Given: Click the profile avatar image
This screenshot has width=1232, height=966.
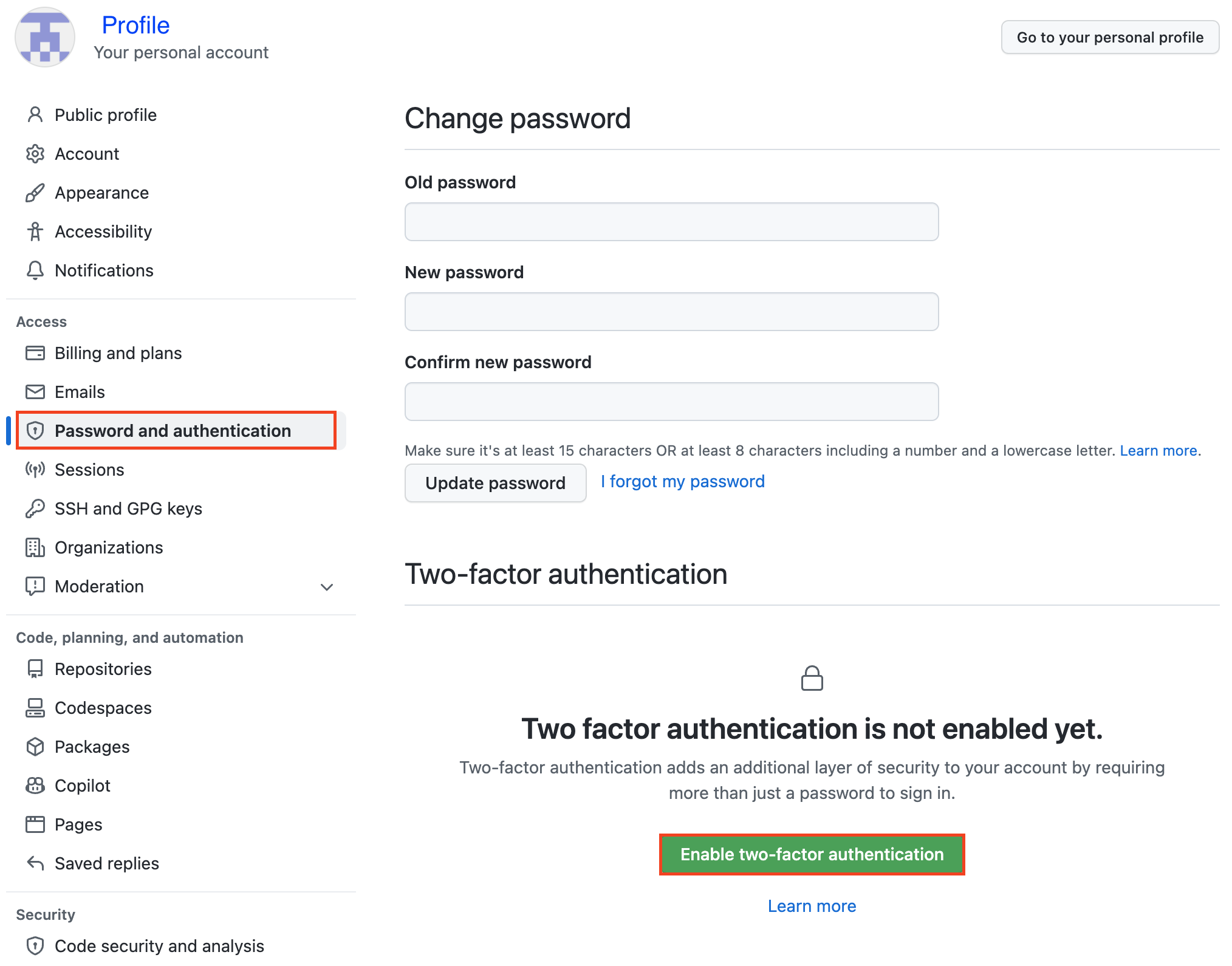Looking at the screenshot, I should click(45, 37).
